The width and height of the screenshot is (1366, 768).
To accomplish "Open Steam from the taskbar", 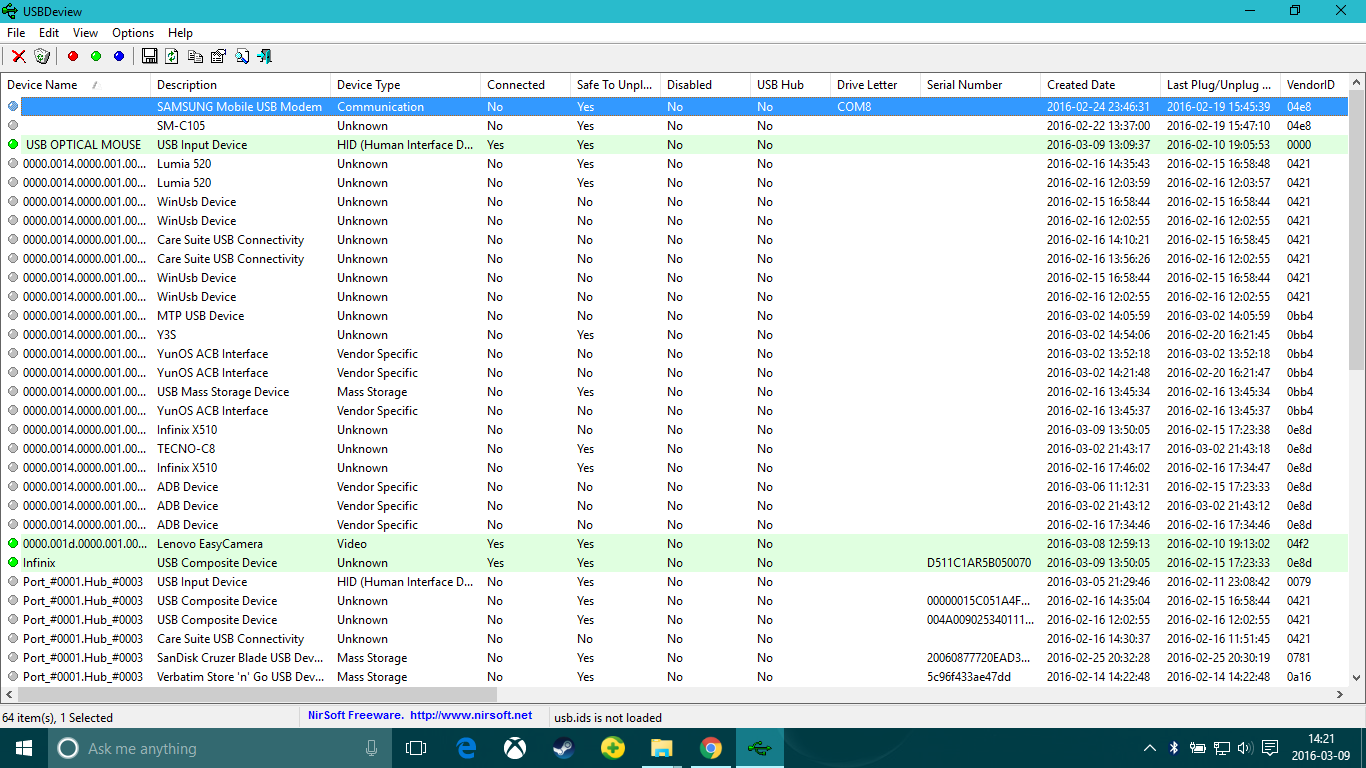I will click(563, 748).
